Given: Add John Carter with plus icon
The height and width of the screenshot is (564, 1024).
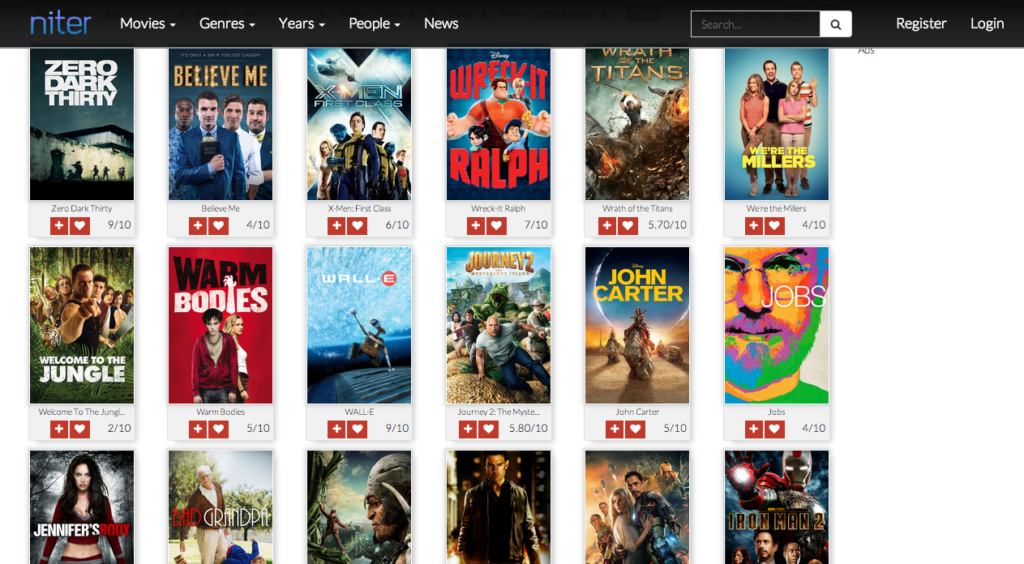Looking at the screenshot, I should pyautogui.click(x=615, y=430).
